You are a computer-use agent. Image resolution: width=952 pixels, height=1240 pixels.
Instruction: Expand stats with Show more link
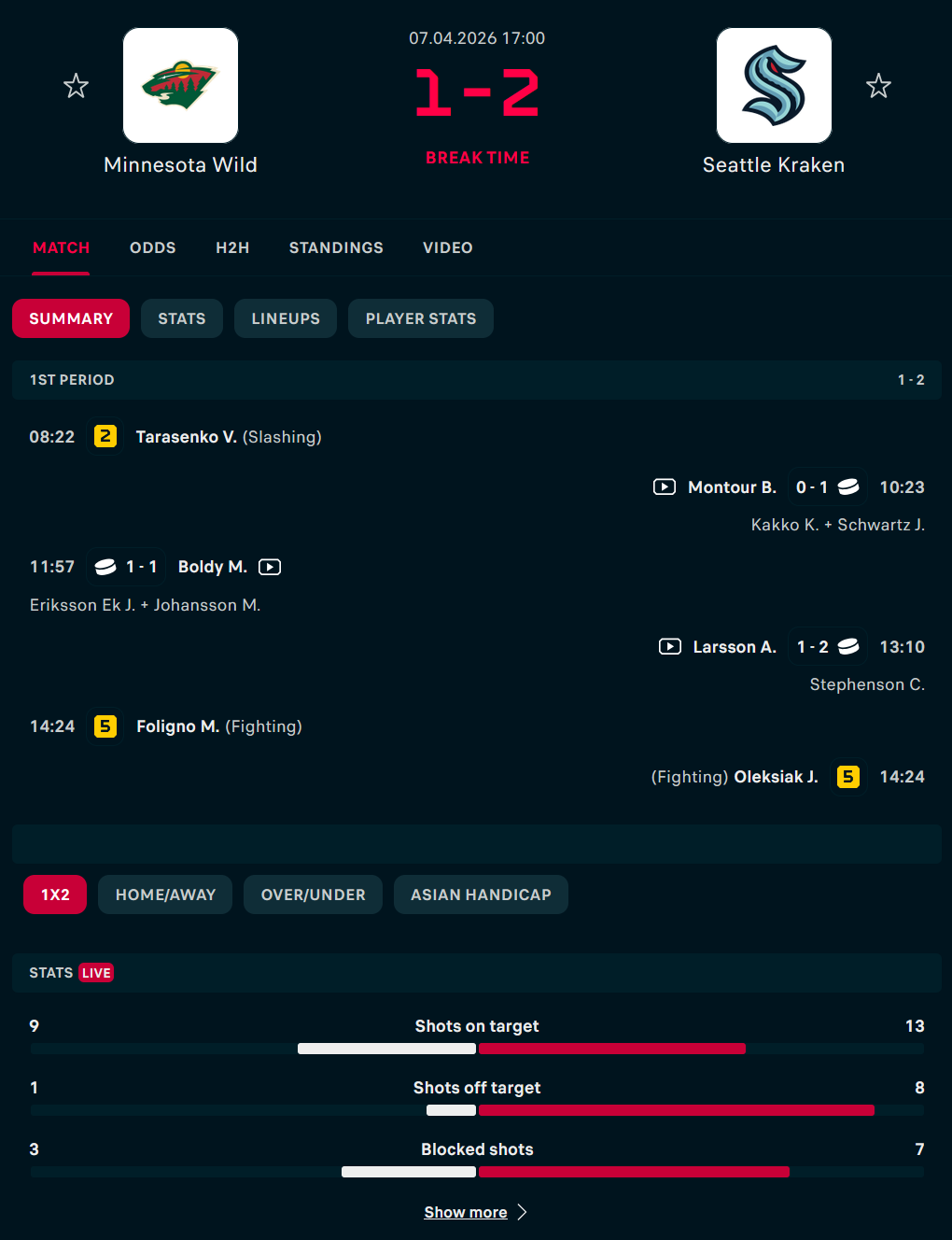(466, 1212)
